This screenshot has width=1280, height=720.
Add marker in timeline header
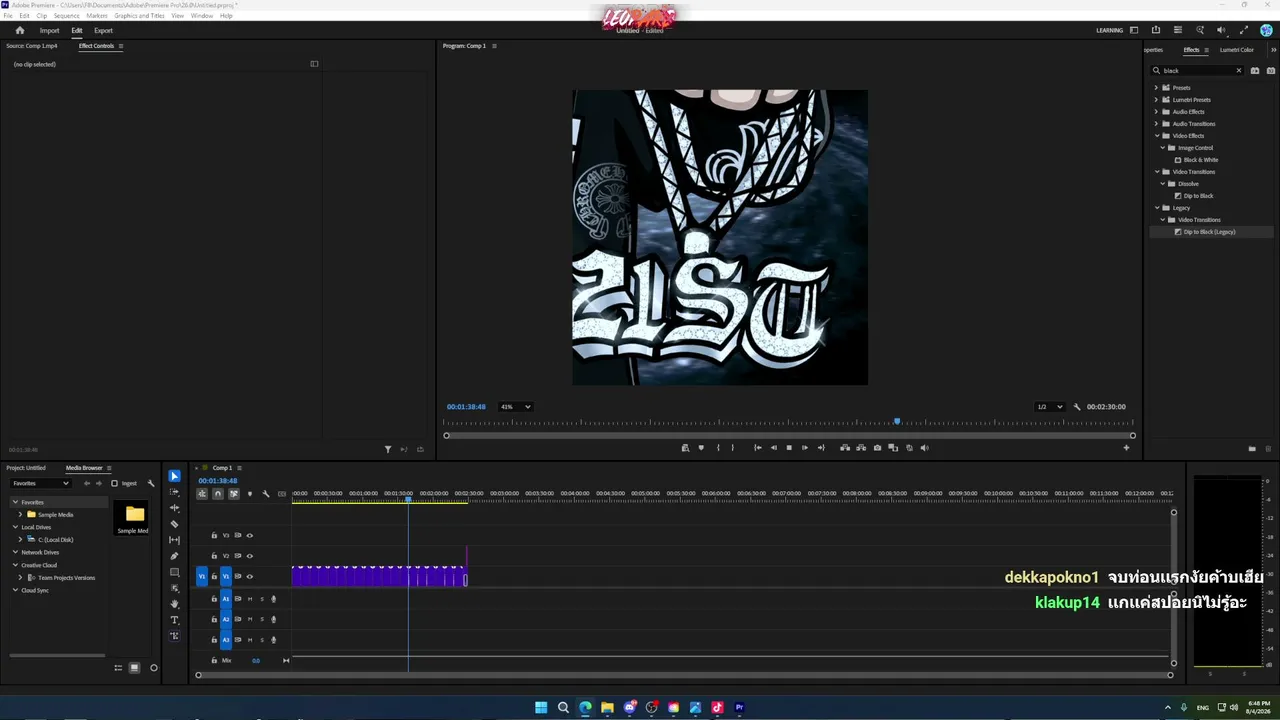tap(250, 493)
